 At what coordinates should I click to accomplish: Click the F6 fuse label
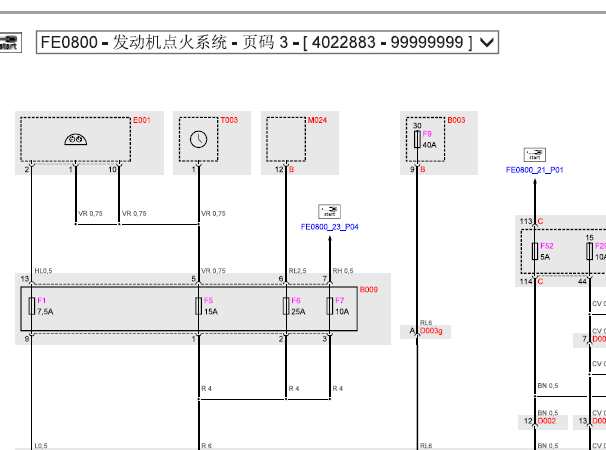point(296,300)
